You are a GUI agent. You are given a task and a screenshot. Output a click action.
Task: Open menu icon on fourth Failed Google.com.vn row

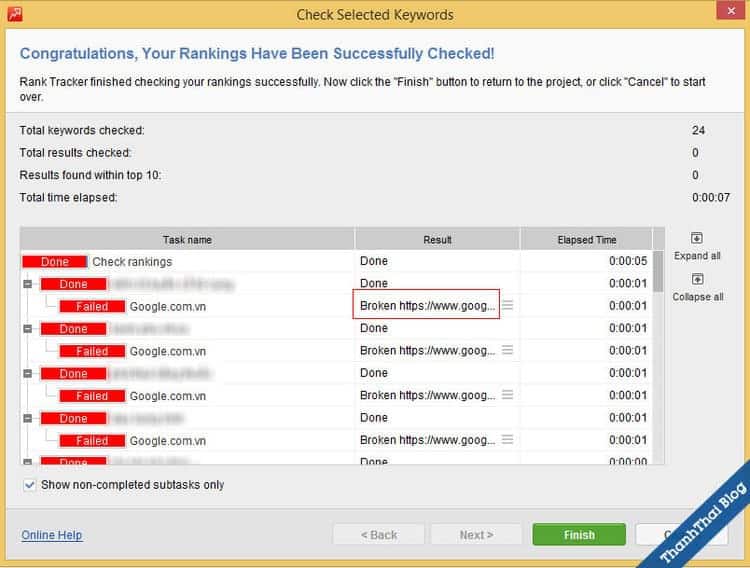(507, 440)
